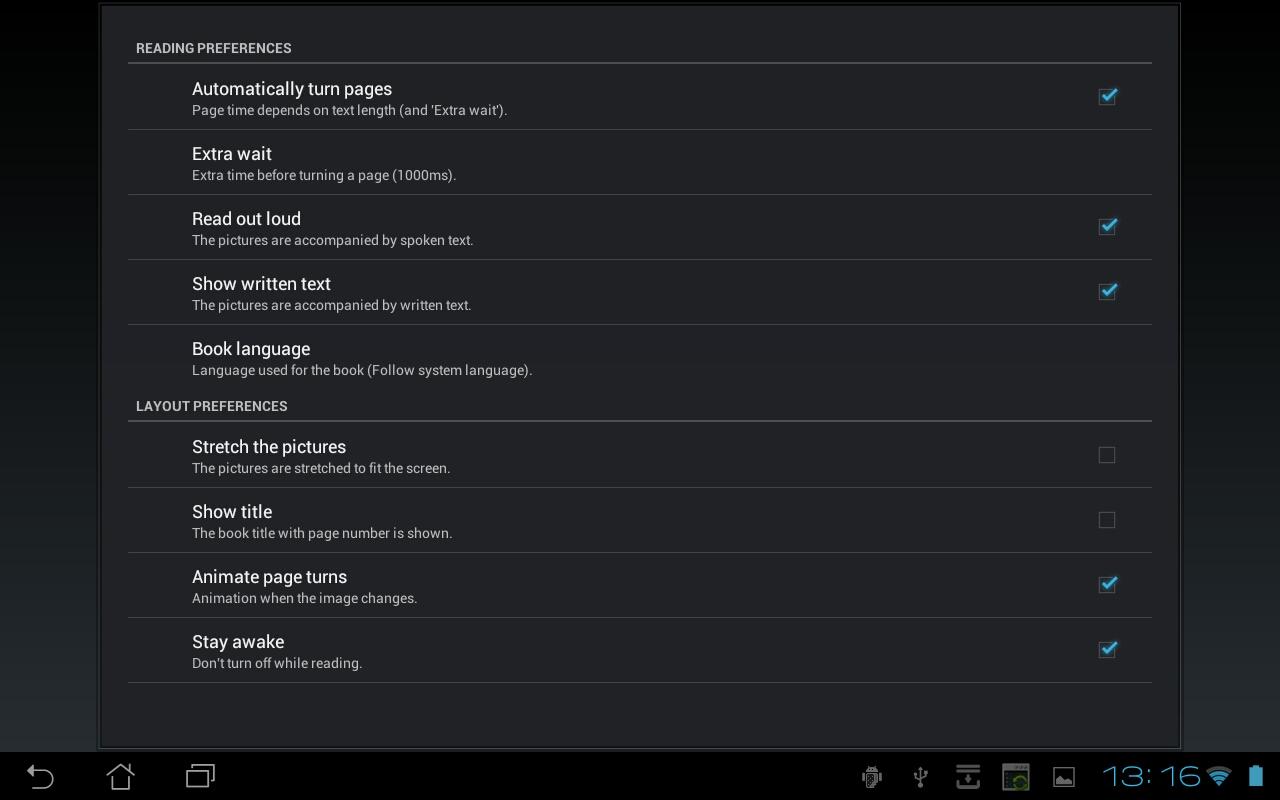The image size is (1280, 800).
Task: Open the download notification icon
Action: pyautogui.click(x=968, y=777)
